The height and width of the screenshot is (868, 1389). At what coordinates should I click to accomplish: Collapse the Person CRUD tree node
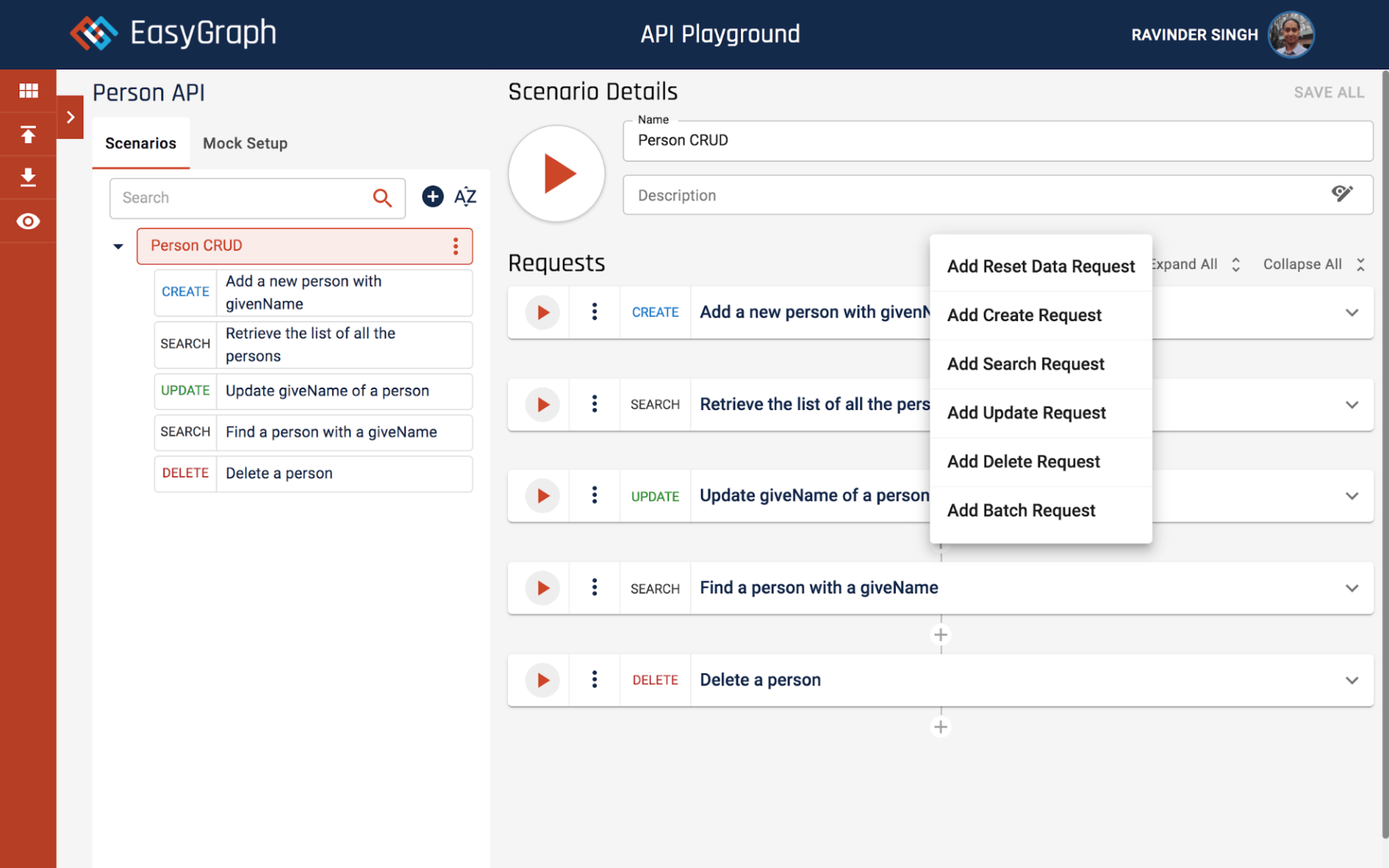coord(118,247)
